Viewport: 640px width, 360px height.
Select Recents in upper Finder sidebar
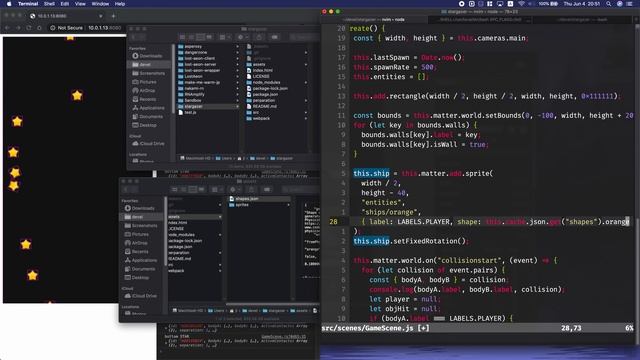tap(144, 99)
